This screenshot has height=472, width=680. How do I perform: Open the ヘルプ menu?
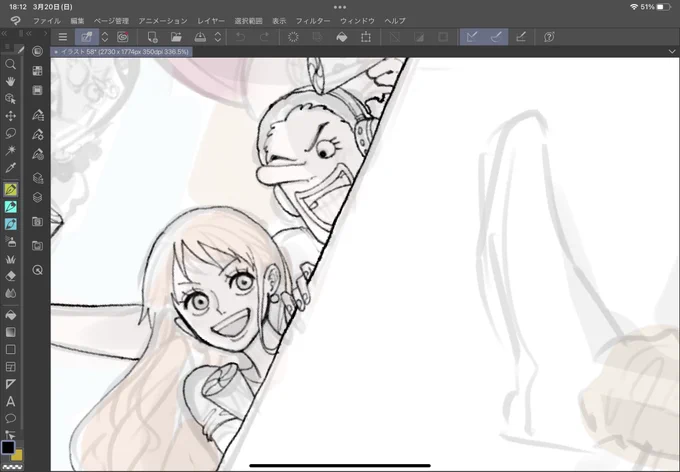tap(395, 21)
